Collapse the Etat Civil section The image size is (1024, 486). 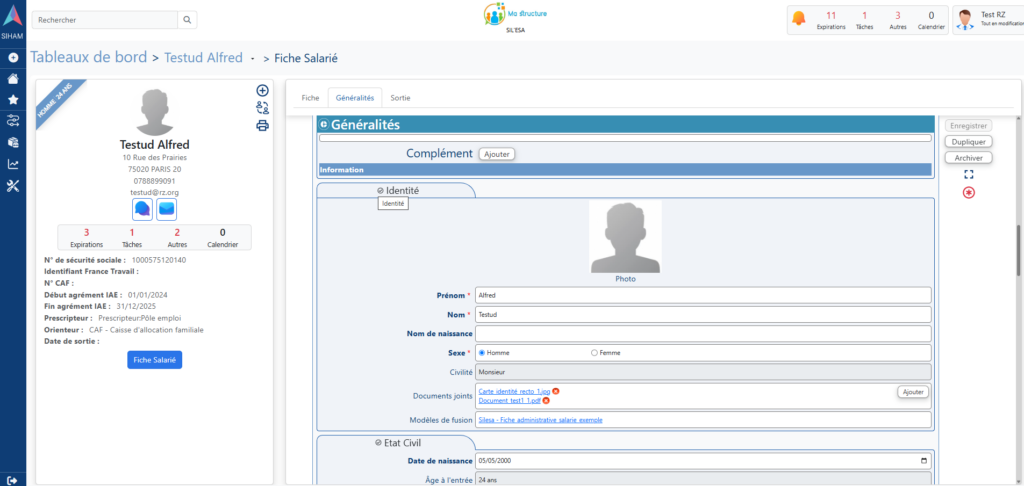pos(378,442)
